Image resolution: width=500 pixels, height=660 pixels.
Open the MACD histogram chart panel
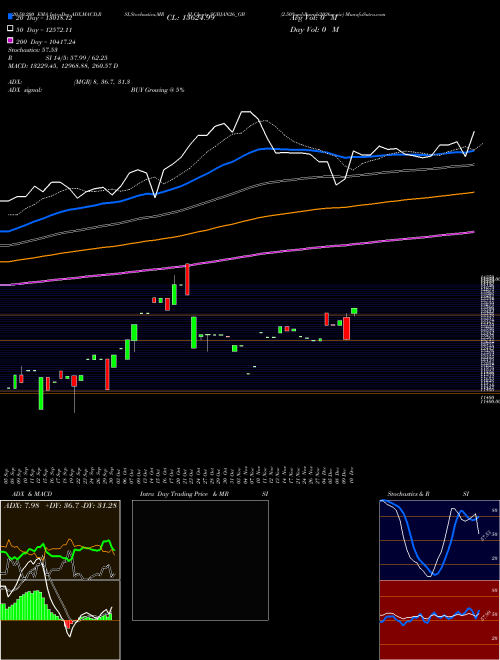[60, 620]
